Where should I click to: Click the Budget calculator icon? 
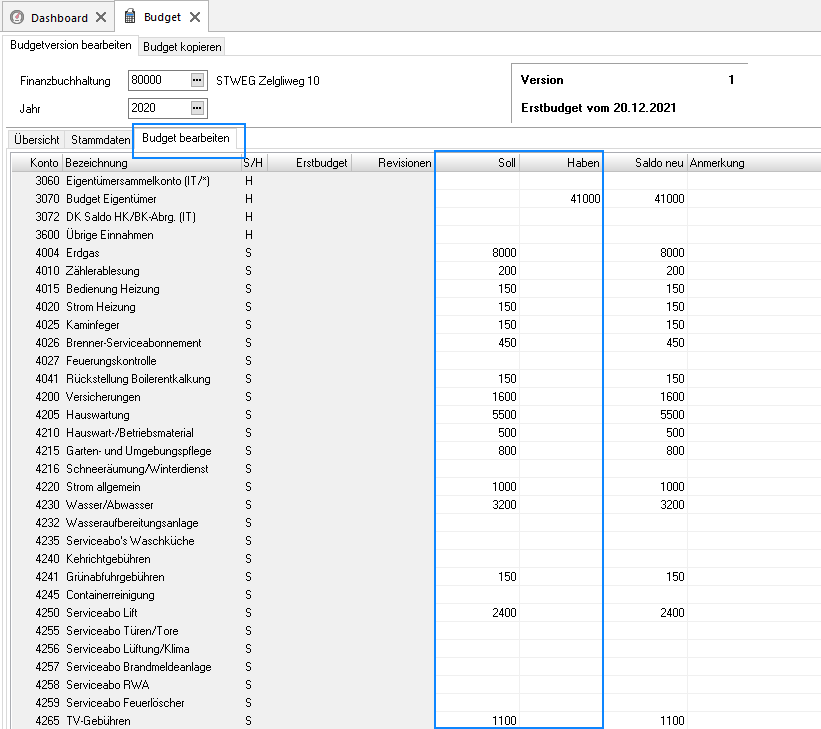tap(130, 16)
